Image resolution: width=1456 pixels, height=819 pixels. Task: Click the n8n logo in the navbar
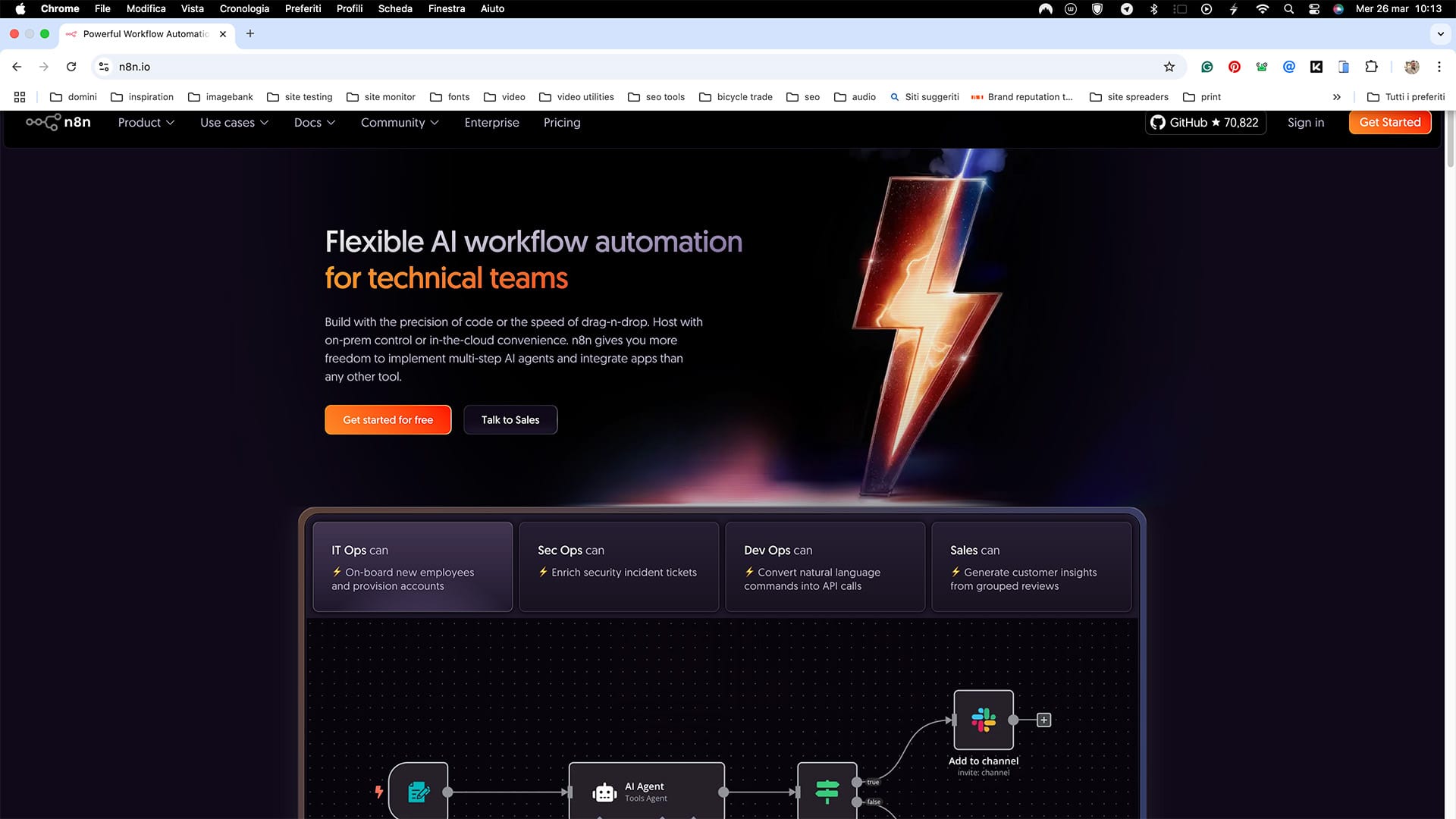(58, 122)
